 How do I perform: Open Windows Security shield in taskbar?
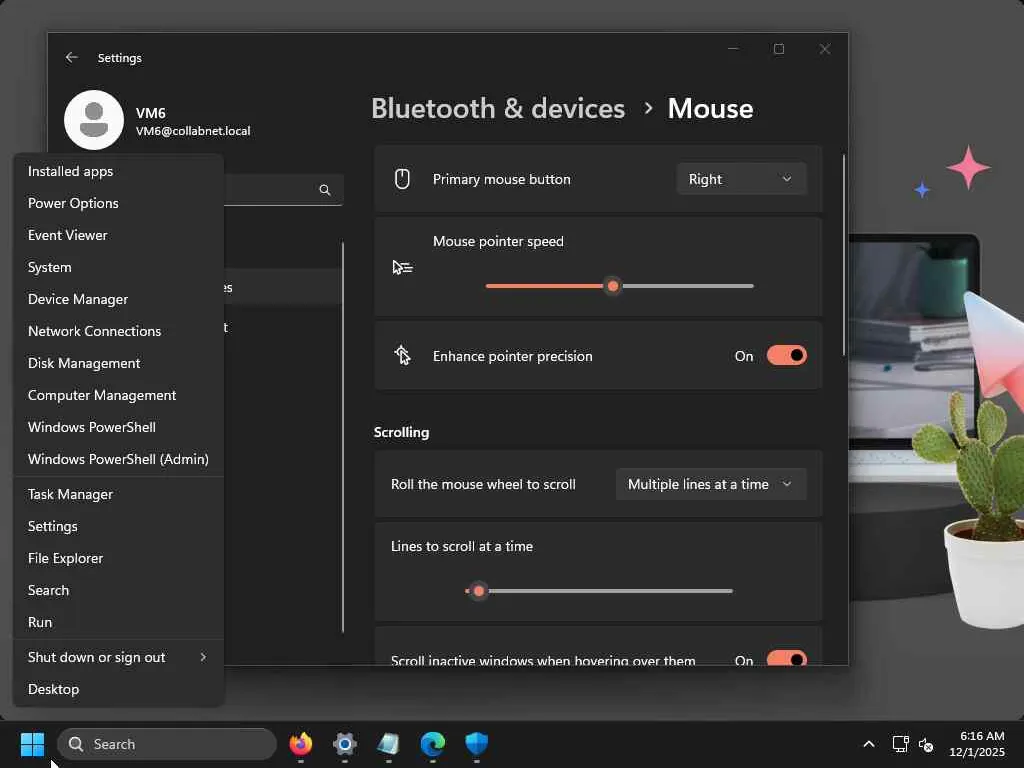click(x=476, y=744)
